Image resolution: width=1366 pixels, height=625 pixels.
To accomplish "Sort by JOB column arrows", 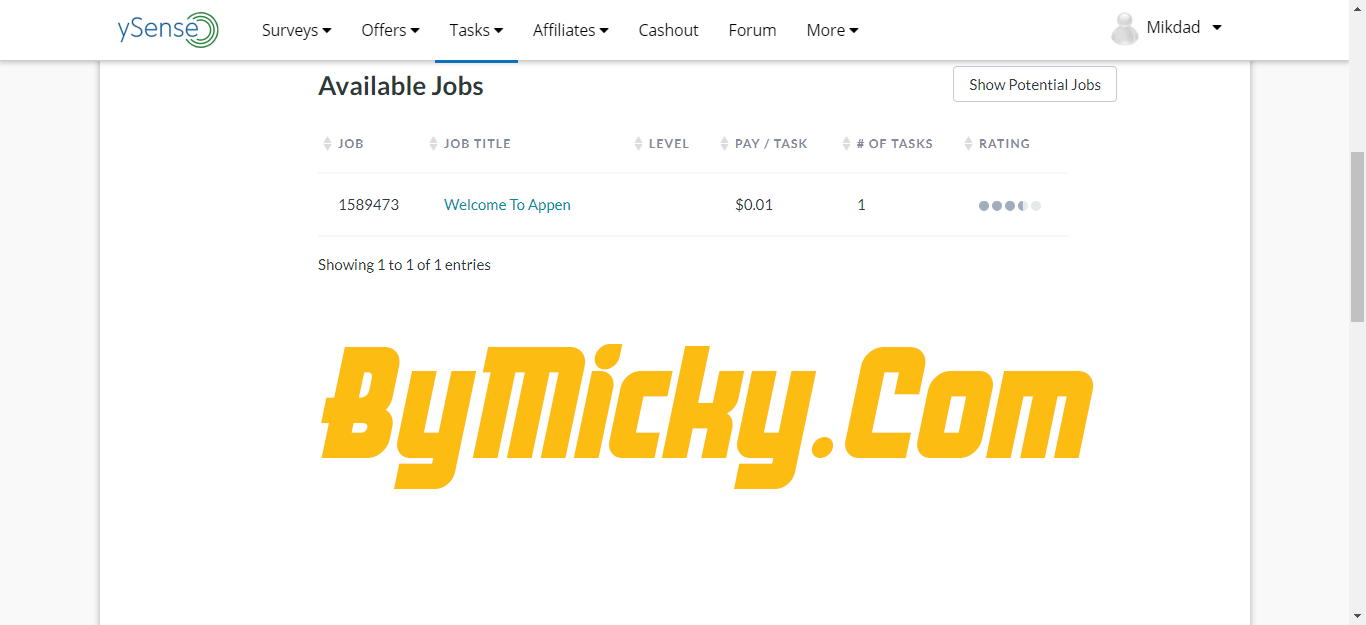I will (x=327, y=144).
